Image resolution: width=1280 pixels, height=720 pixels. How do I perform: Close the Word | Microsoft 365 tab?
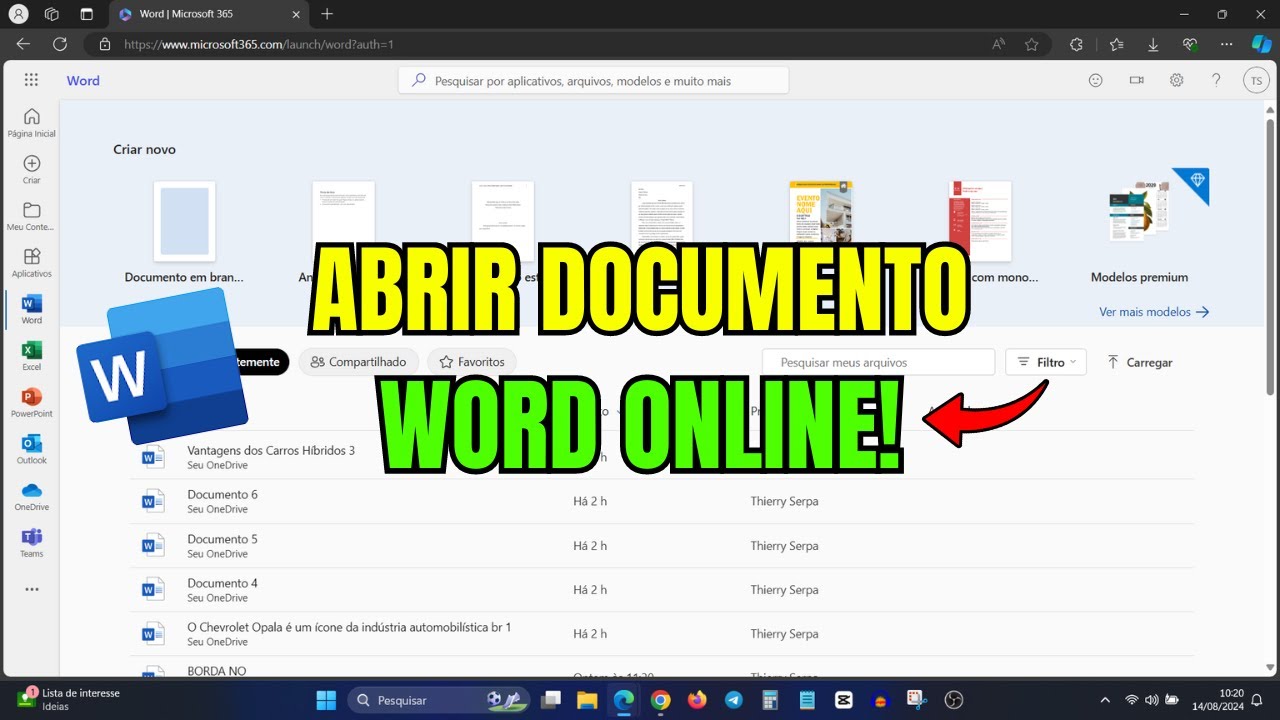tap(298, 14)
